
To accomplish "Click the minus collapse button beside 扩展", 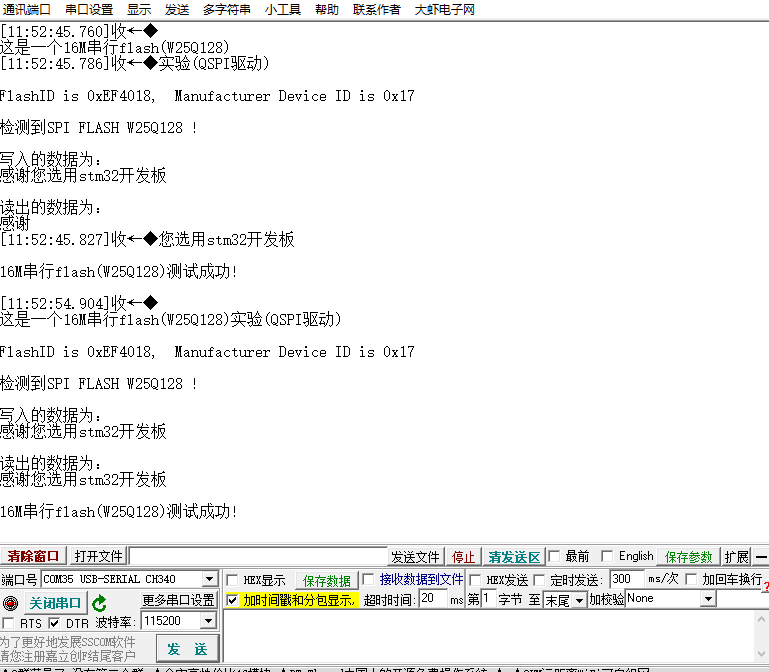I will pos(761,557).
